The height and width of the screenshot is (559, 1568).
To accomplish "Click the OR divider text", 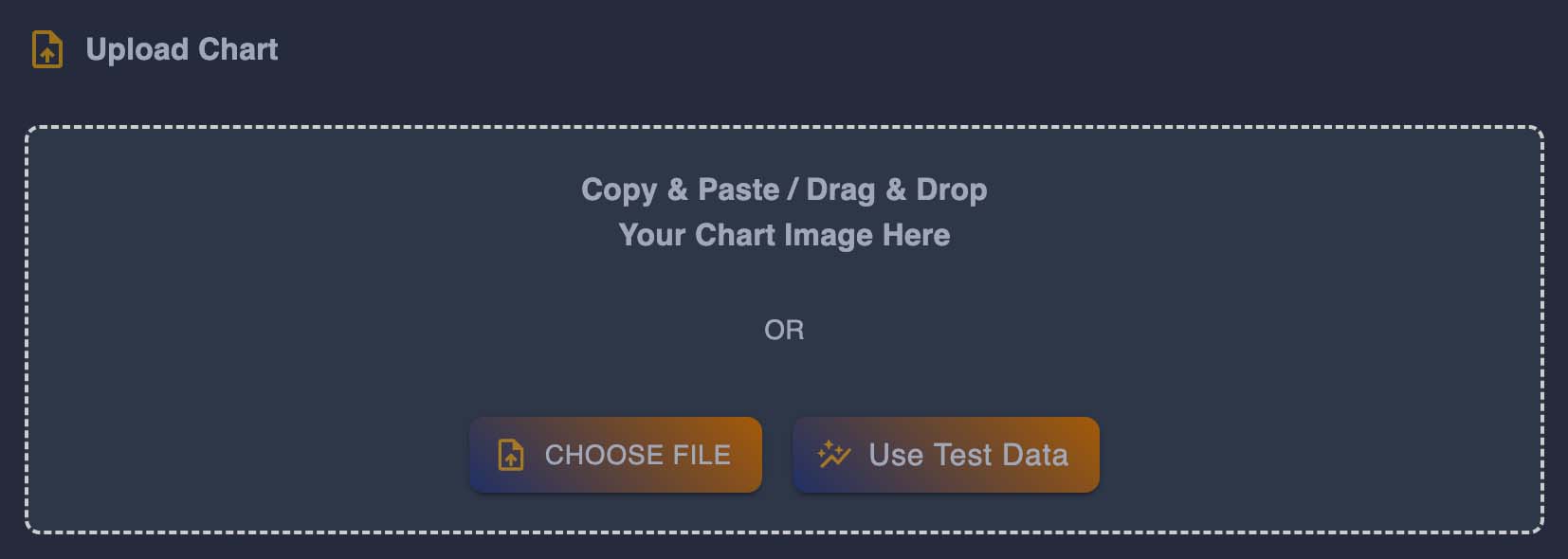I will (784, 330).
